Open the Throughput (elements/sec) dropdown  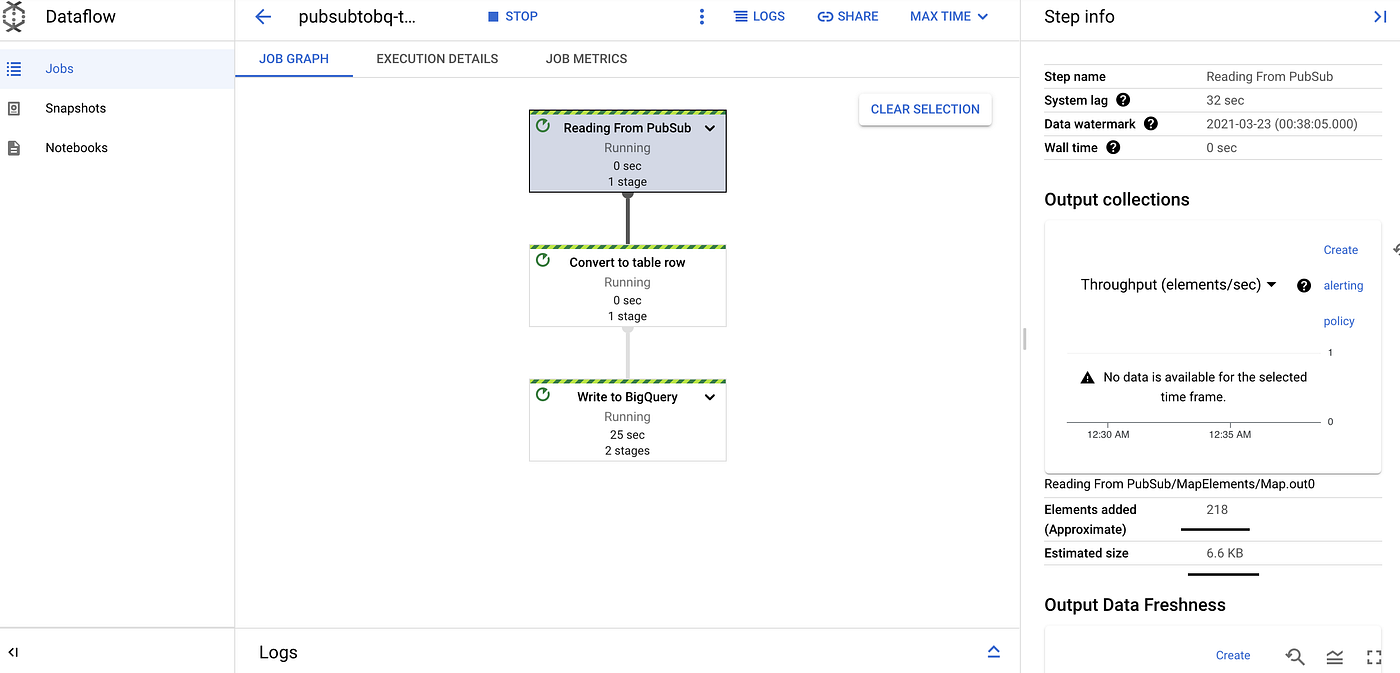(x=1179, y=285)
